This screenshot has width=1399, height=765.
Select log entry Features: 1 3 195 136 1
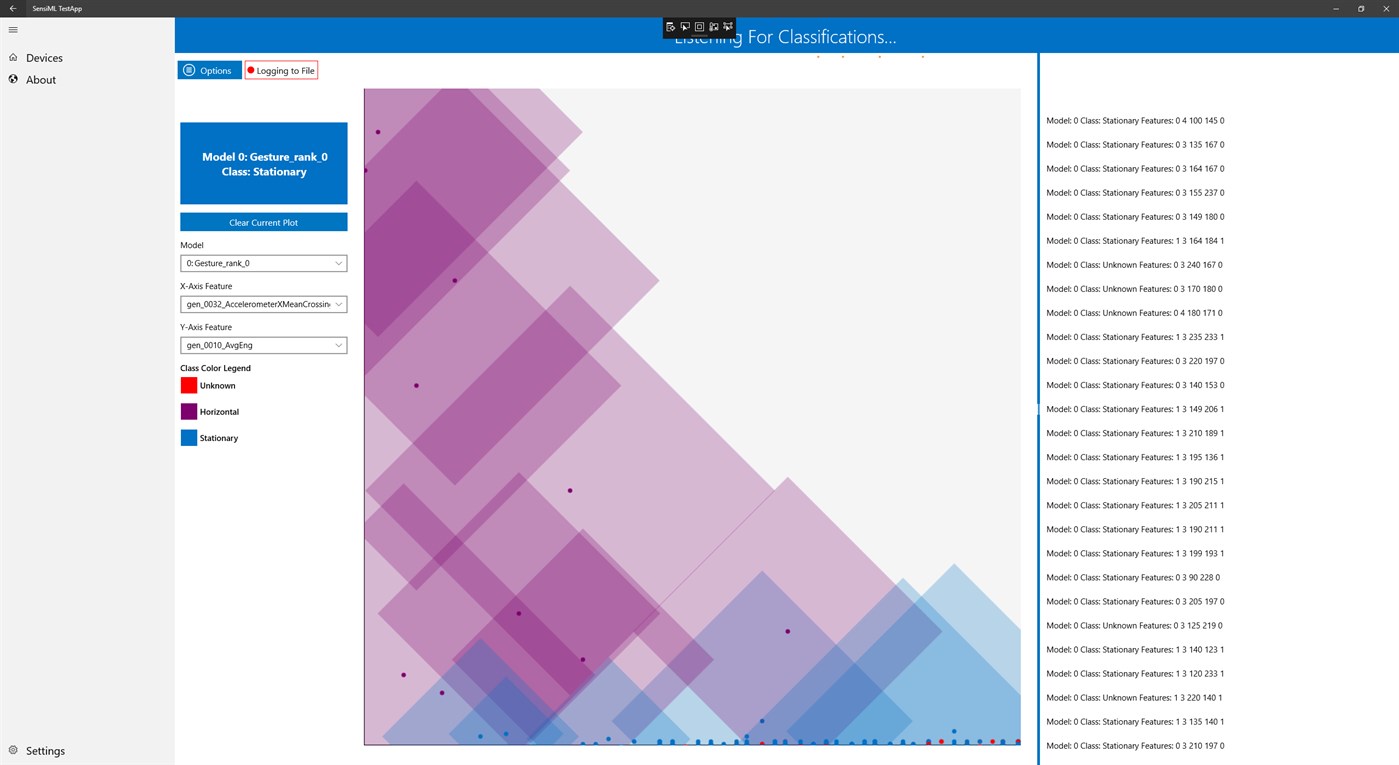tap(1135, 457)
